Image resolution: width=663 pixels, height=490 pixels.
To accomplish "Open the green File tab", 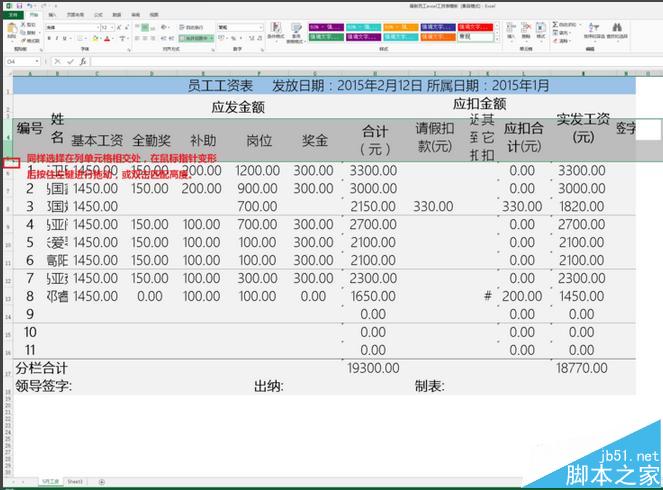I will [13, 15].
